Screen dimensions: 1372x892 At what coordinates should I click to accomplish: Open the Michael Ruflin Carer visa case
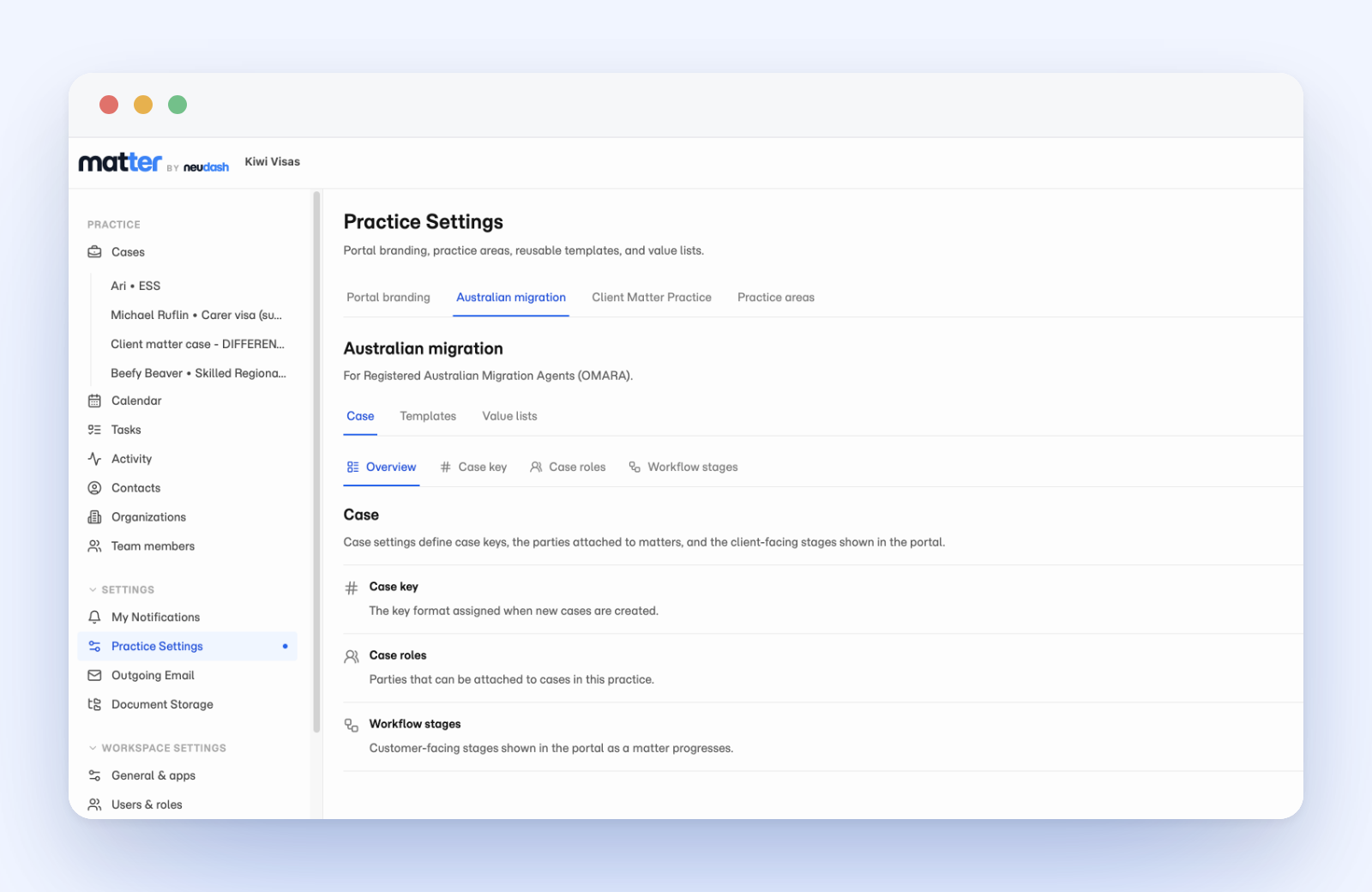pyautogui.click(x=196, y=315)
